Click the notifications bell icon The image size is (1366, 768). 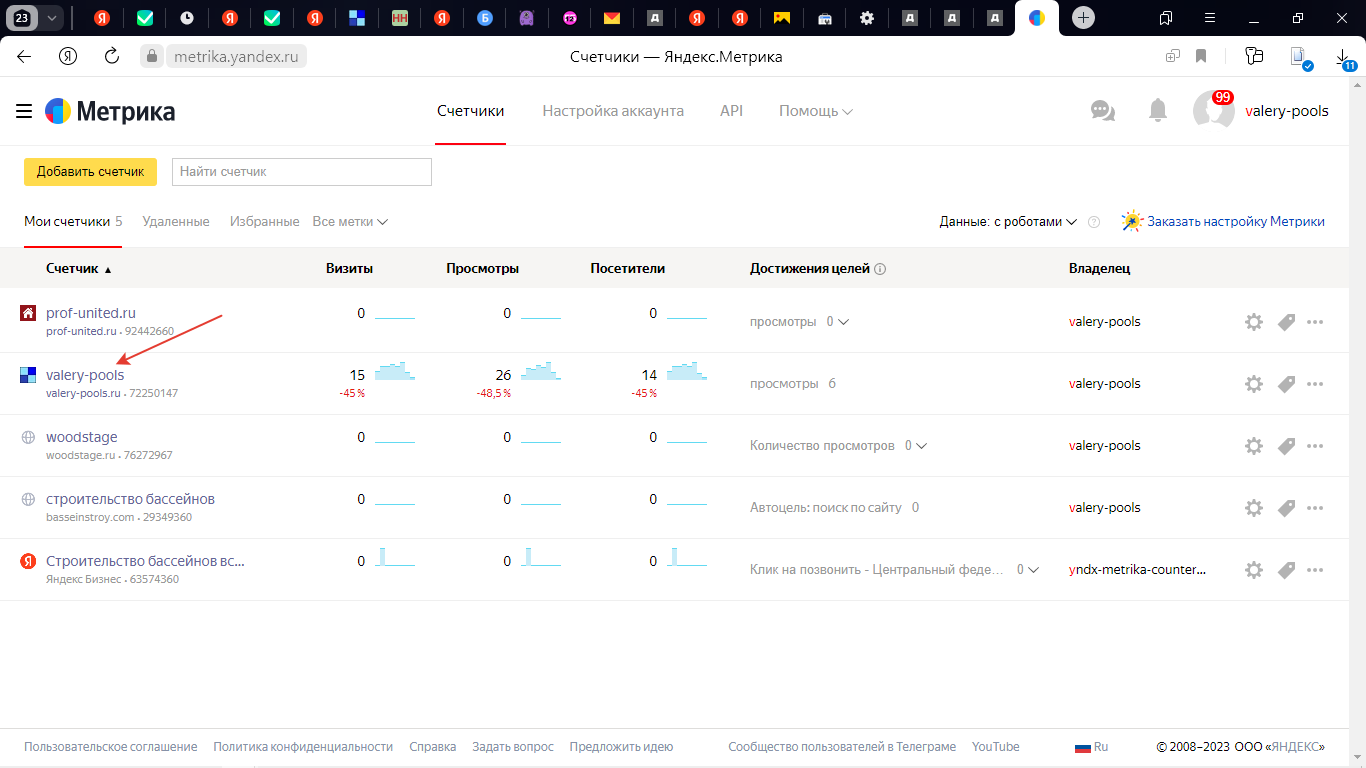coord(1157,111)
